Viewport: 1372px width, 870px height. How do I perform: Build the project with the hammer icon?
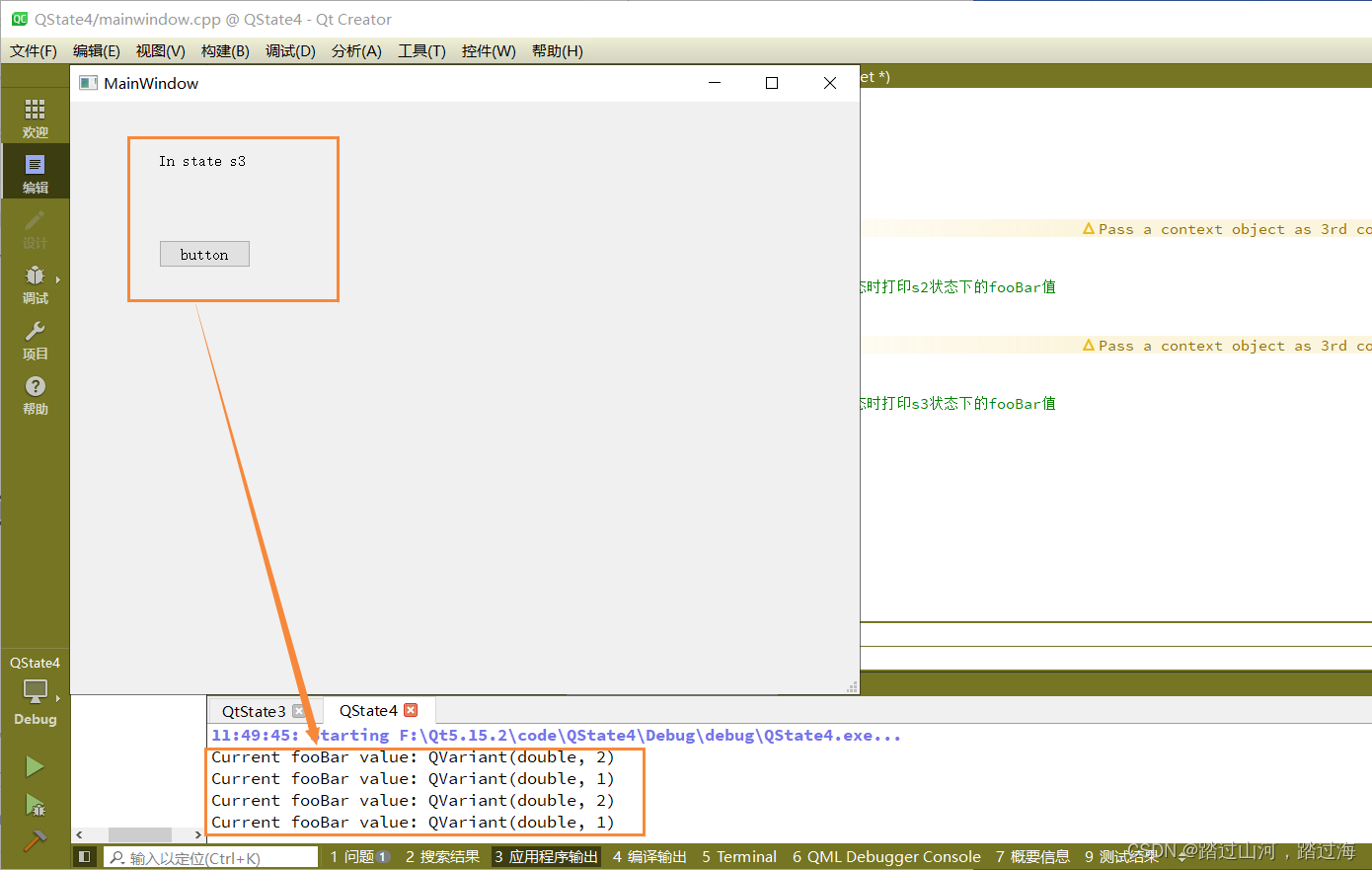point(35,840)
